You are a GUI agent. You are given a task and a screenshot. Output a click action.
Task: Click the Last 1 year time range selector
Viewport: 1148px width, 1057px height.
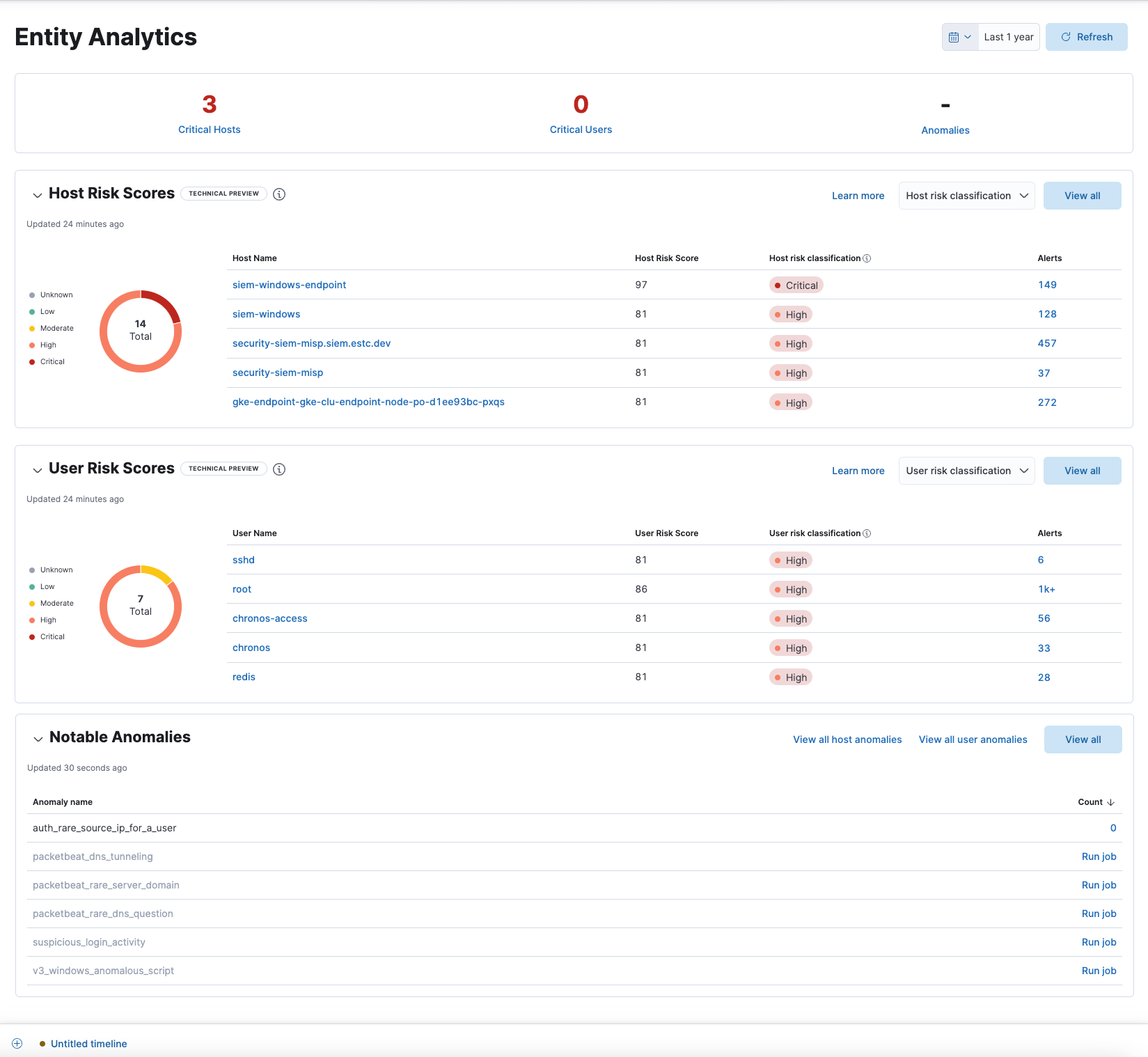coord(1008,37)
